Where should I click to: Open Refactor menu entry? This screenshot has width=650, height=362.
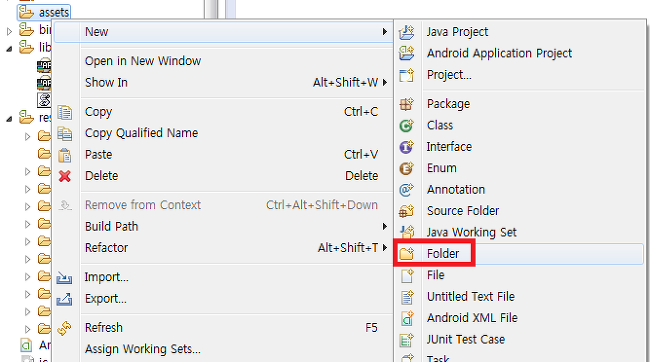(x=106, y=248)
